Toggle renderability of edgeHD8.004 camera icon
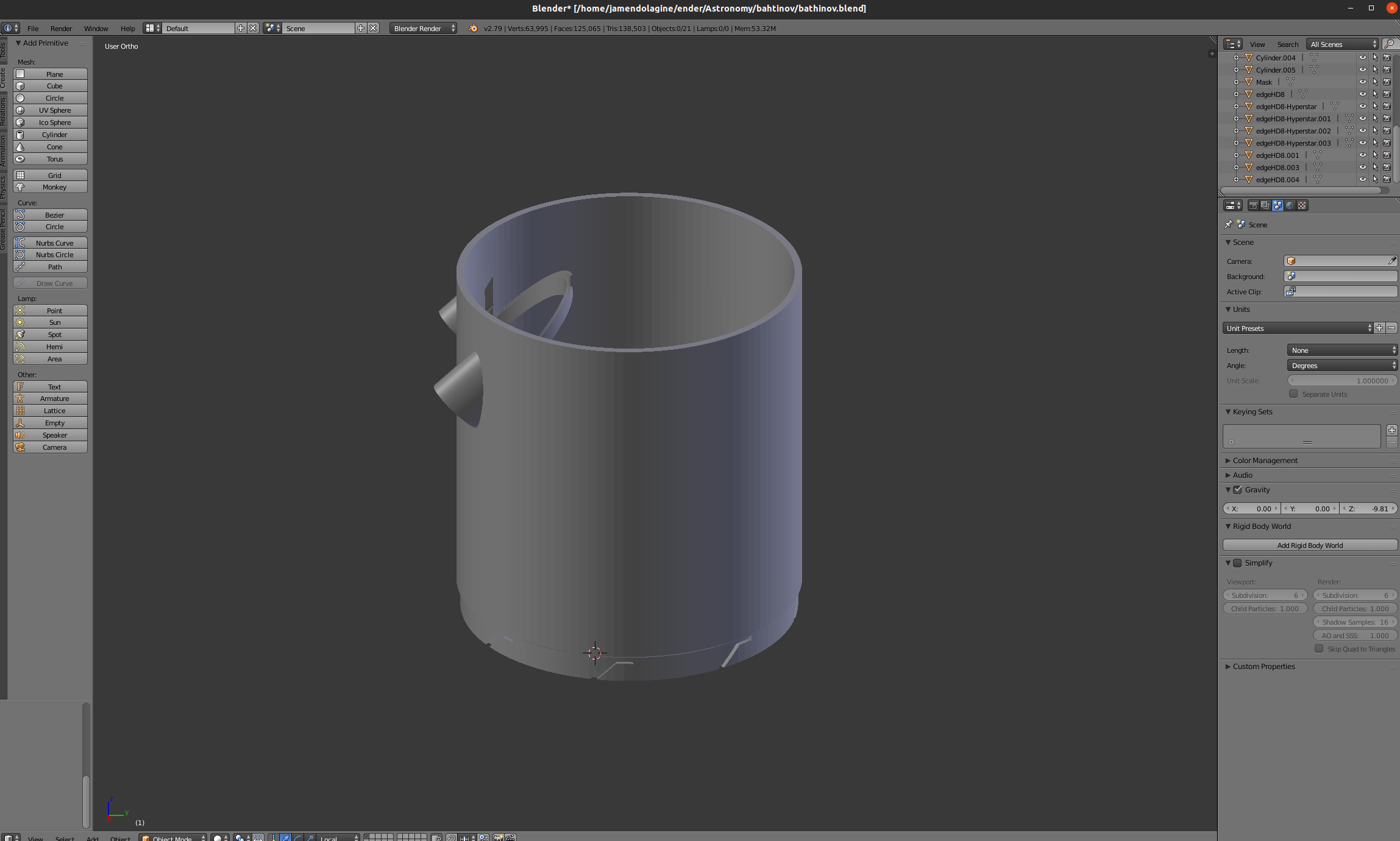1400x841 pixels. 1387,179
